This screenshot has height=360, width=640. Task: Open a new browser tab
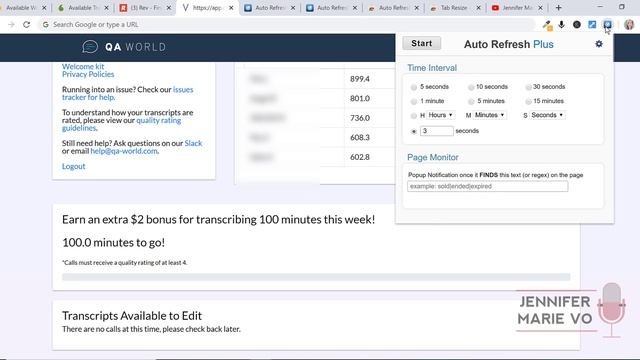point(558,7)
